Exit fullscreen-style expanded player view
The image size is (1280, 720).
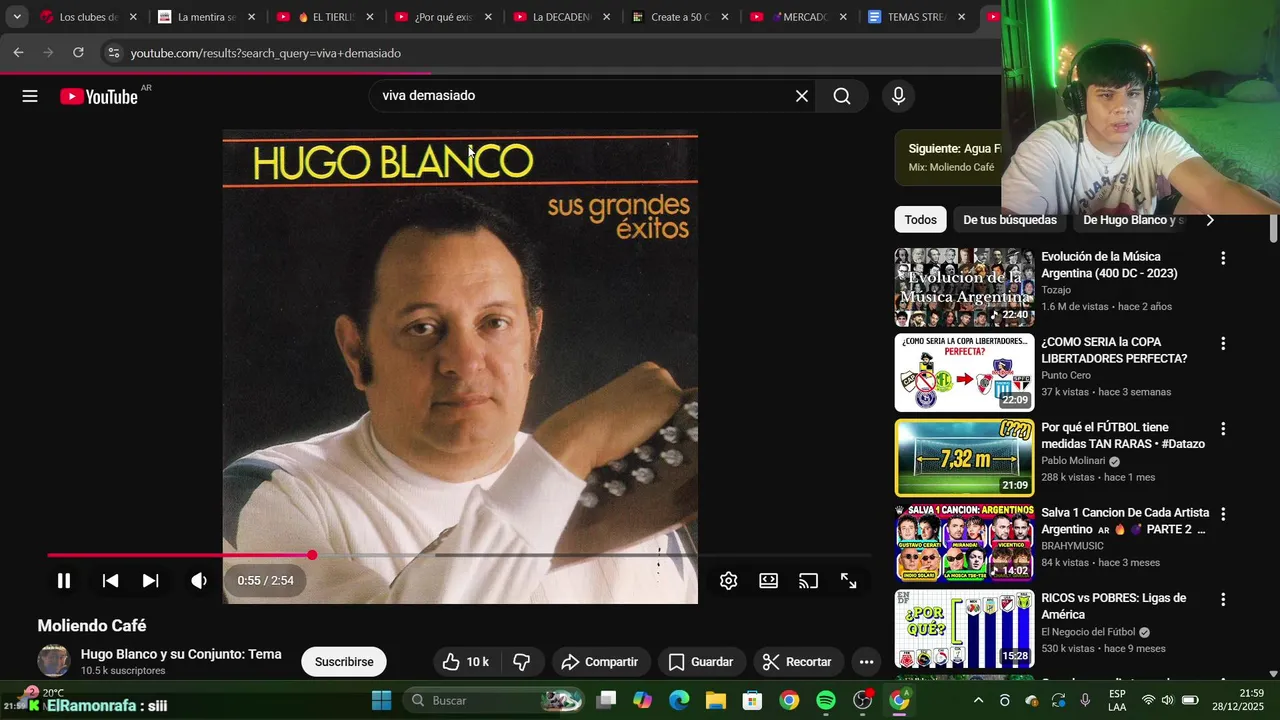pyautogui.click(x=848, y=581)
